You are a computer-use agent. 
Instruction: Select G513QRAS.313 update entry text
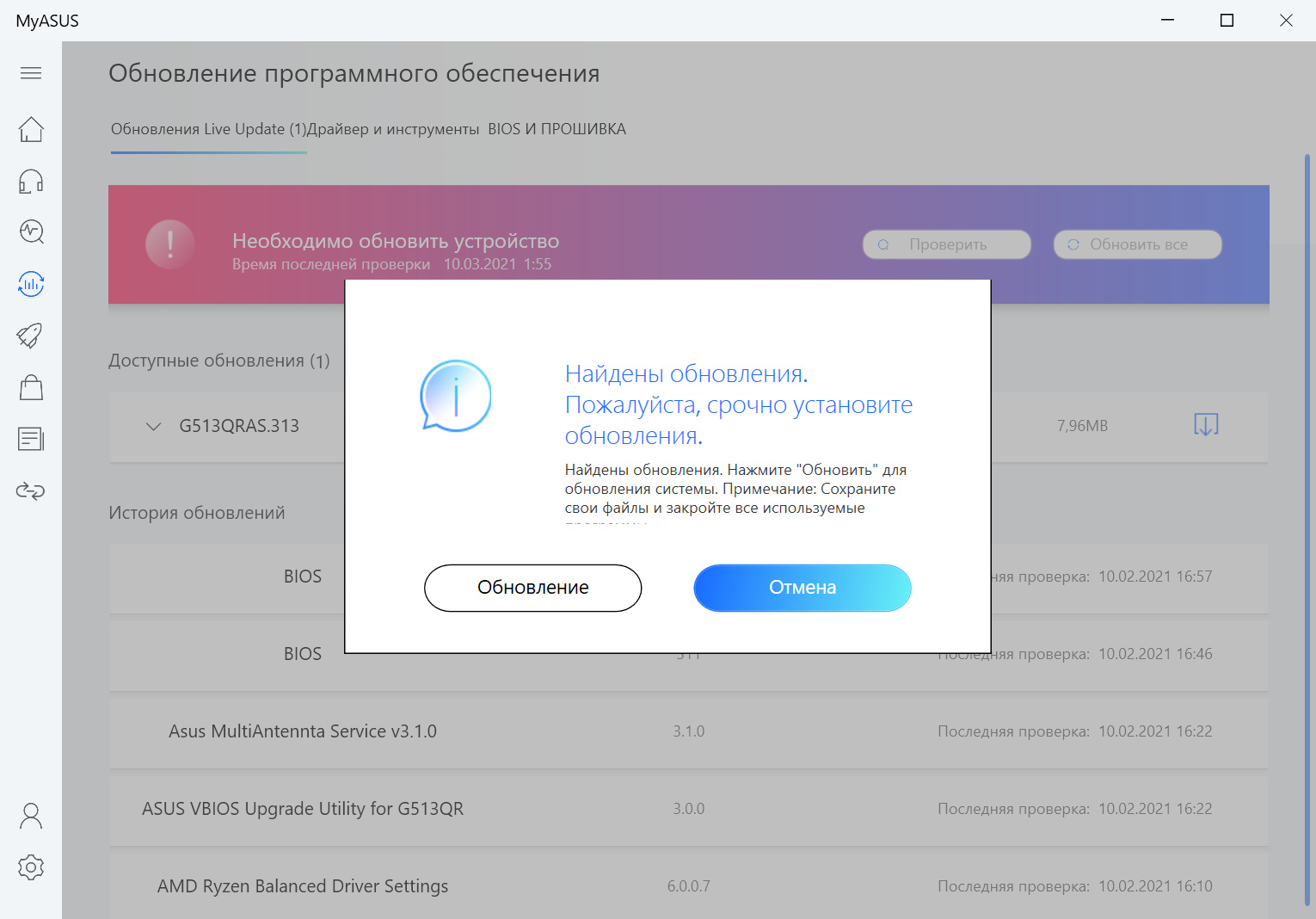pyautogui.click(x=239, y=426)
